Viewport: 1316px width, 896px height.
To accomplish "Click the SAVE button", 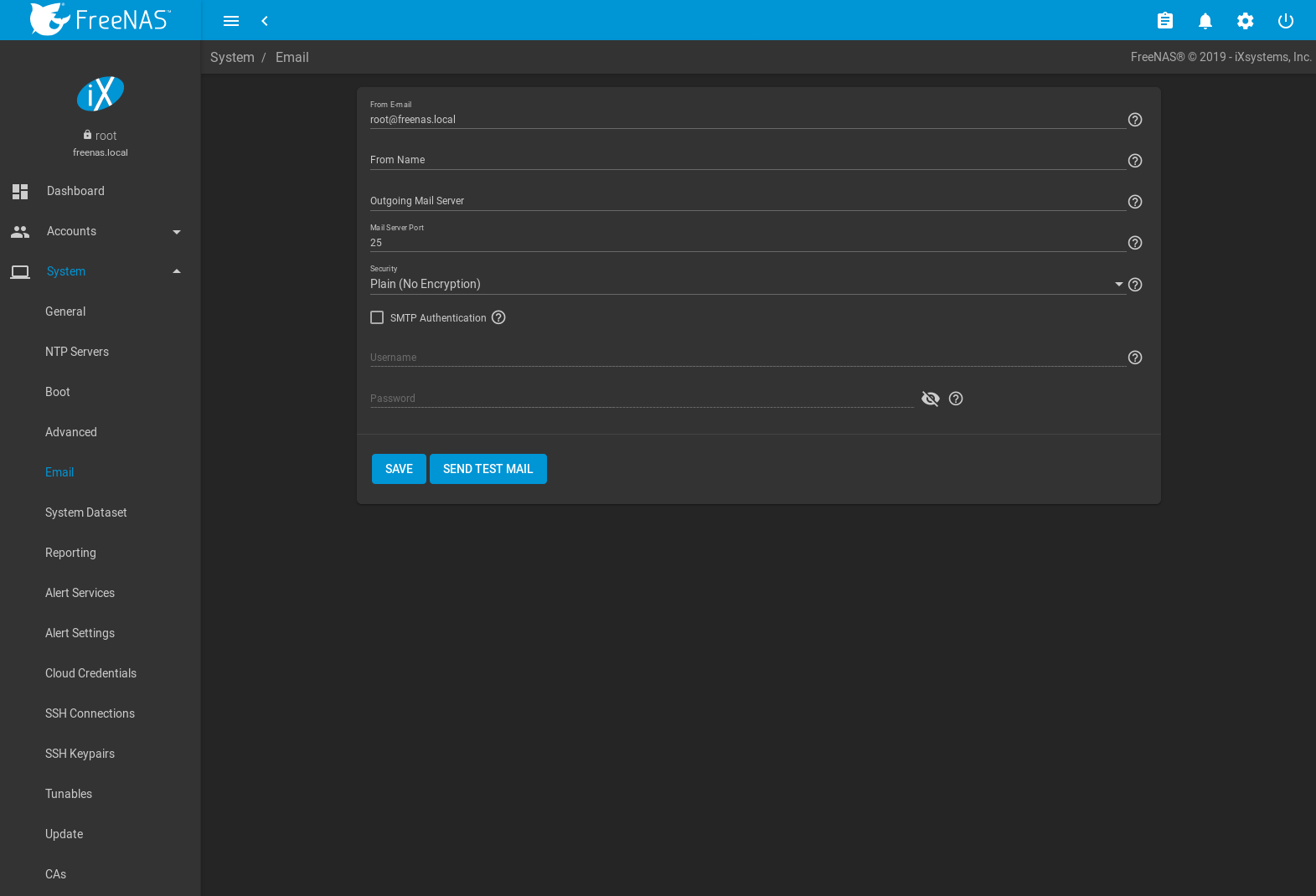I will pos(399,469).
